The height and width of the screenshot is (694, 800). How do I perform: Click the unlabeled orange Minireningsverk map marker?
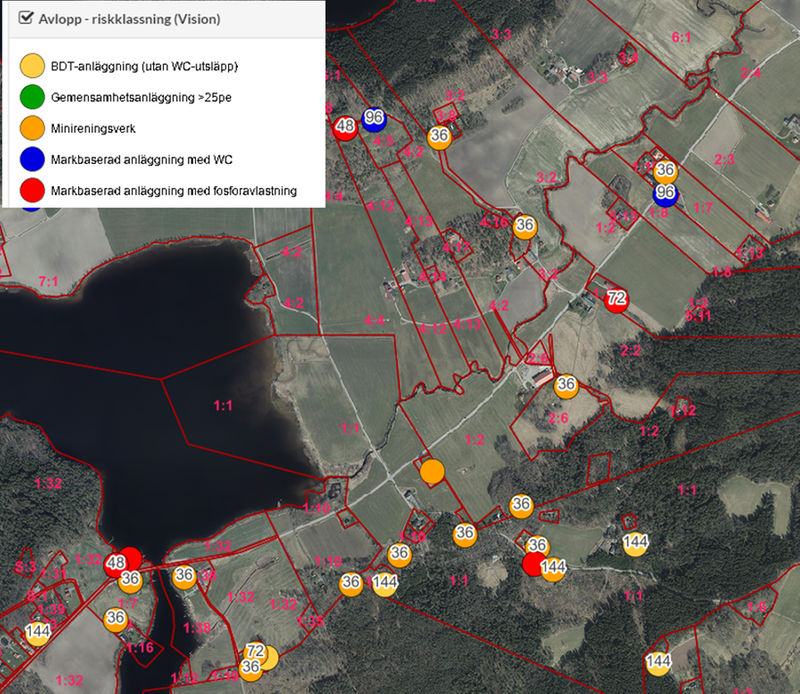[432, 471]
